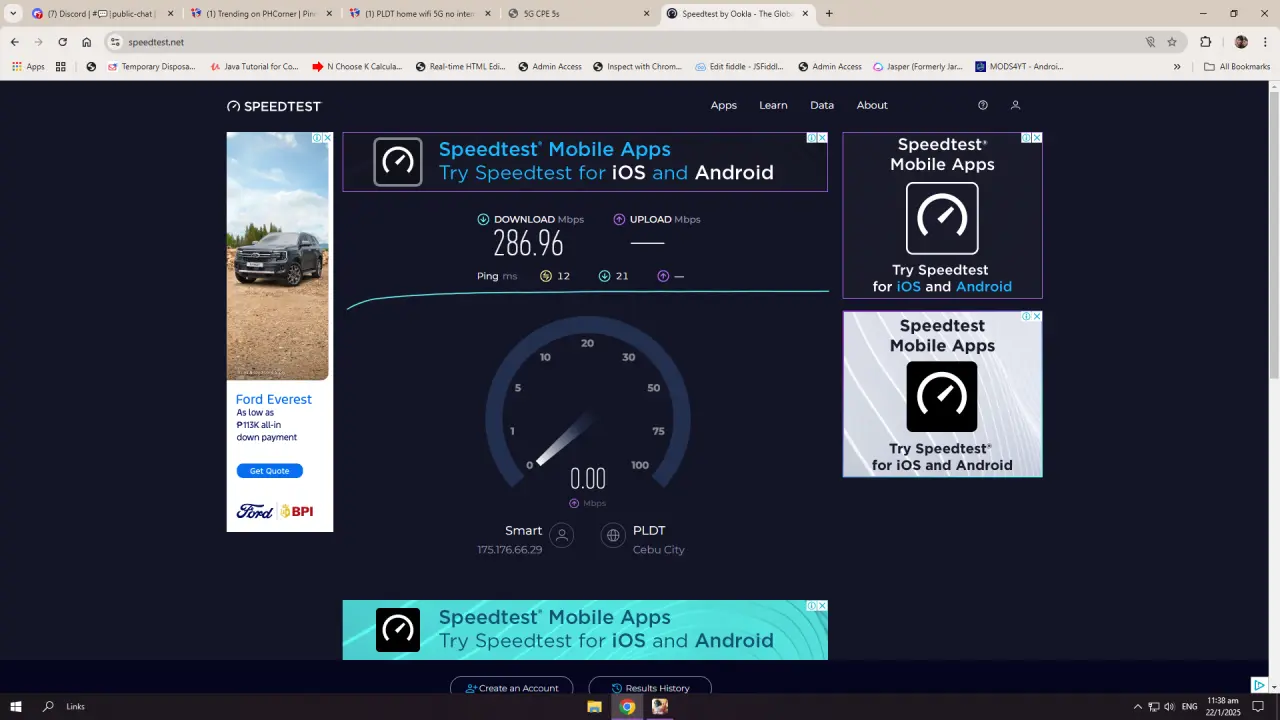Switch to PLDT home wifi 5G tab

point(420,14)
